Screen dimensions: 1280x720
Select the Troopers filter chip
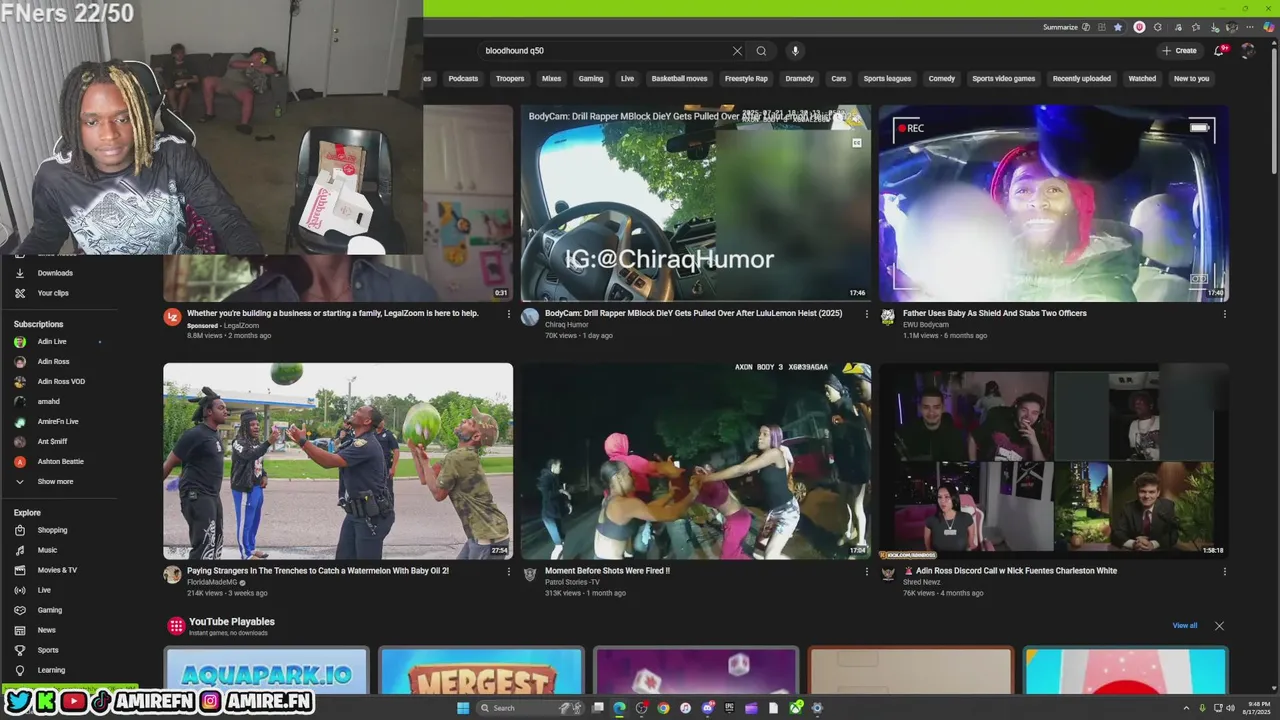pos(510,78)
